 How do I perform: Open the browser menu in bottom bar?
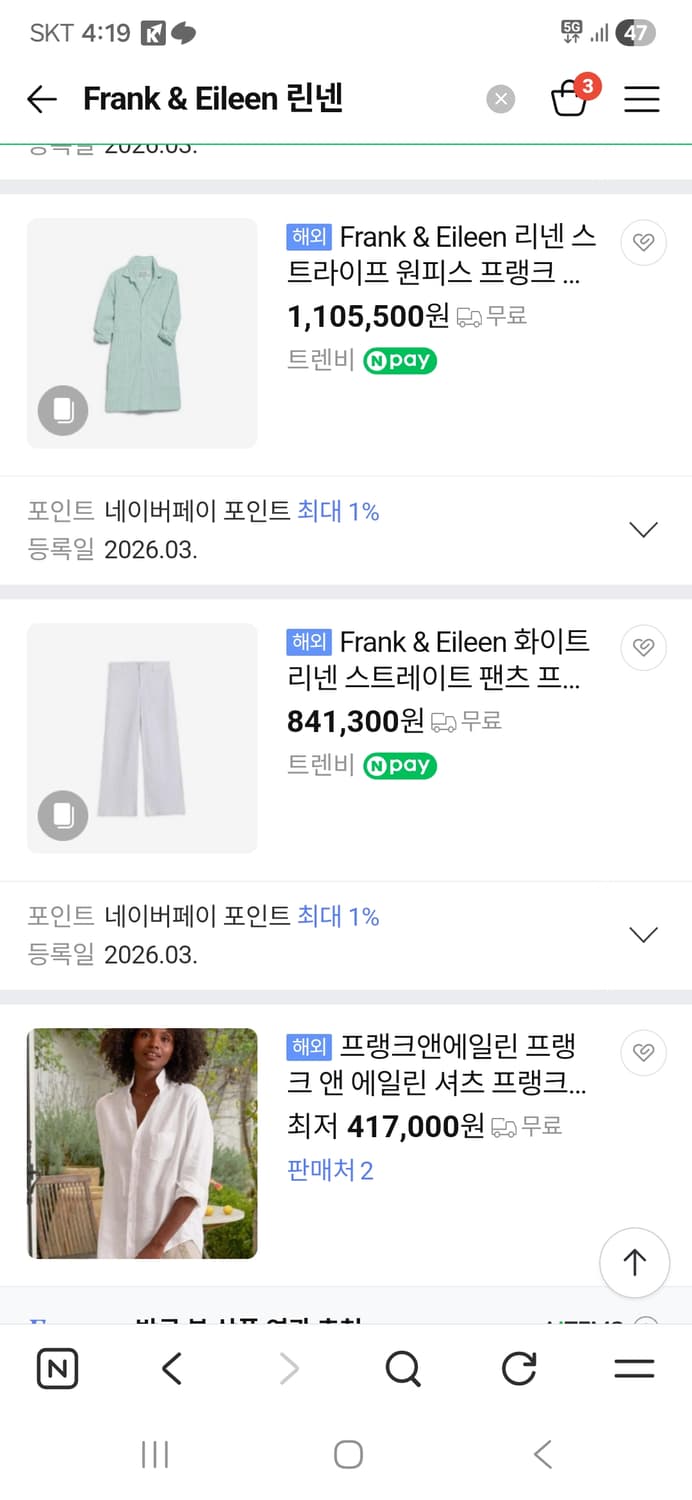634,1368
